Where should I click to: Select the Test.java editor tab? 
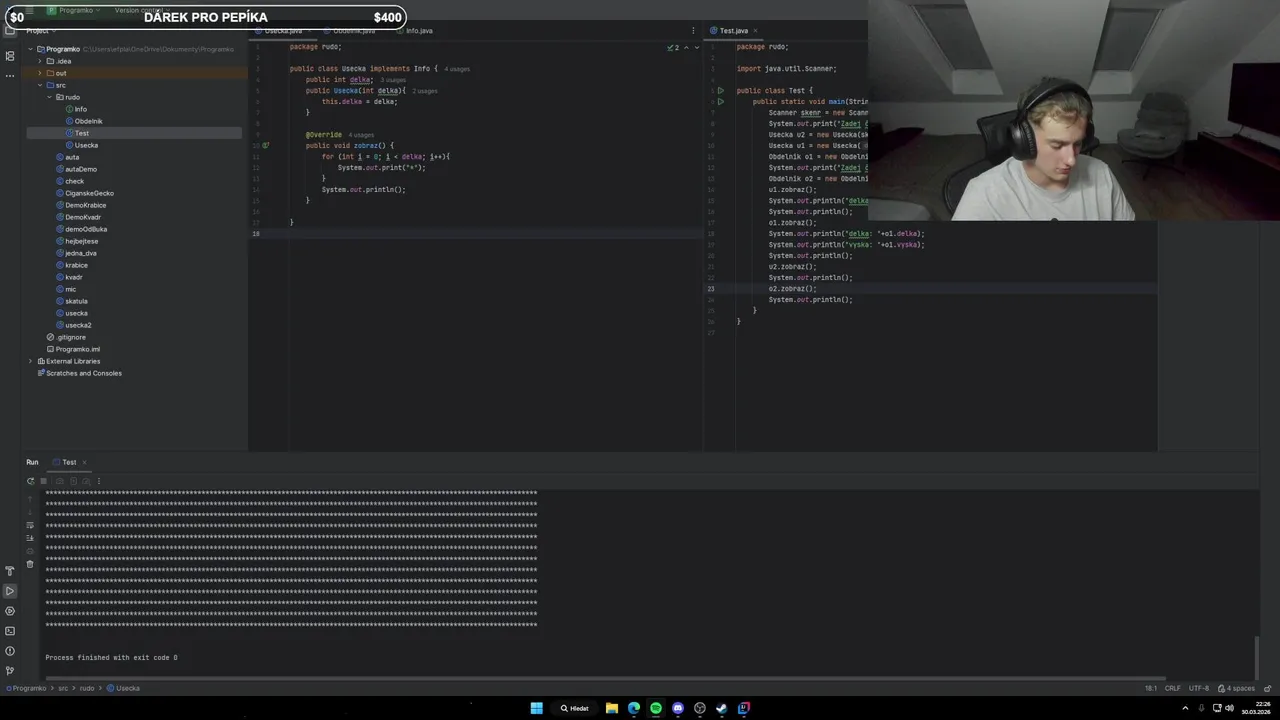733,31
